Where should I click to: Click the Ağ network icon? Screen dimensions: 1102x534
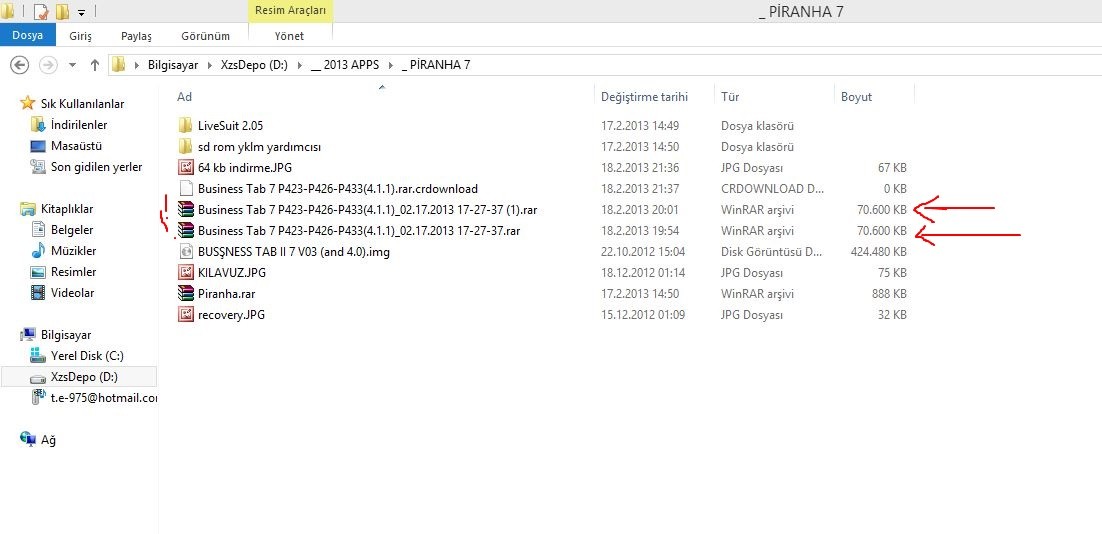click(x=28, y=440)
